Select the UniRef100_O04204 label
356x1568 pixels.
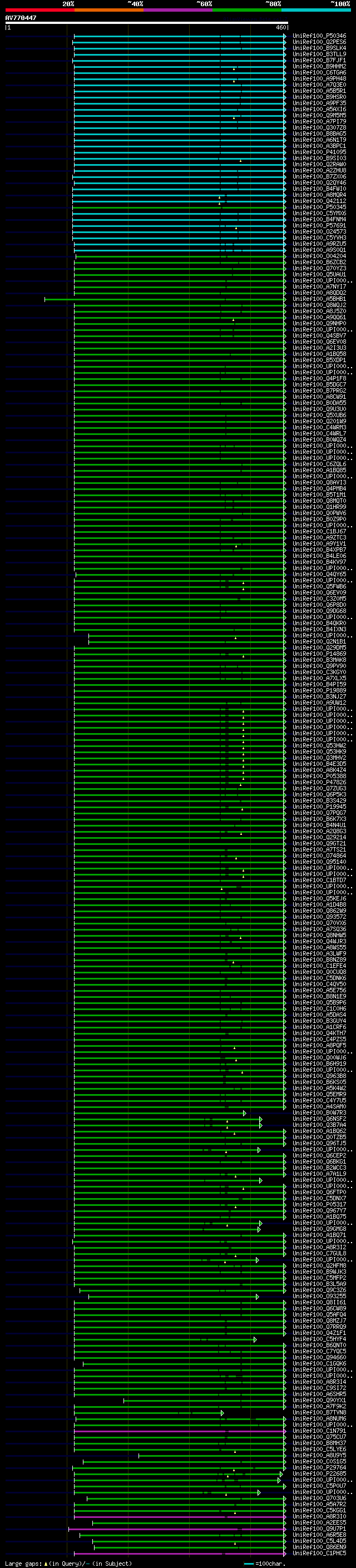coord(319,256)
